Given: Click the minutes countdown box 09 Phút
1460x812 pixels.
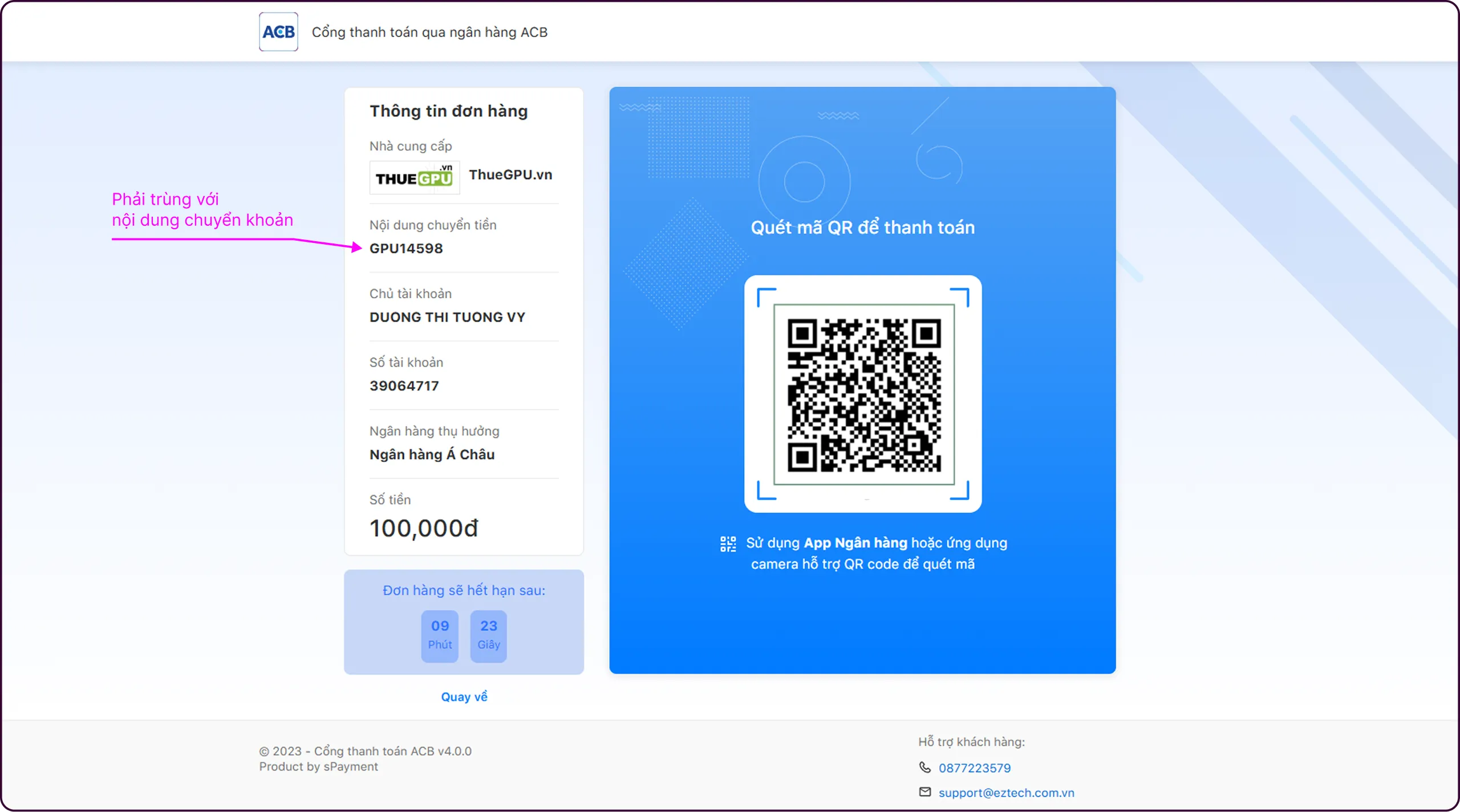Looking at the screenshot, I should pyautogui.click(x=440, y=636).
